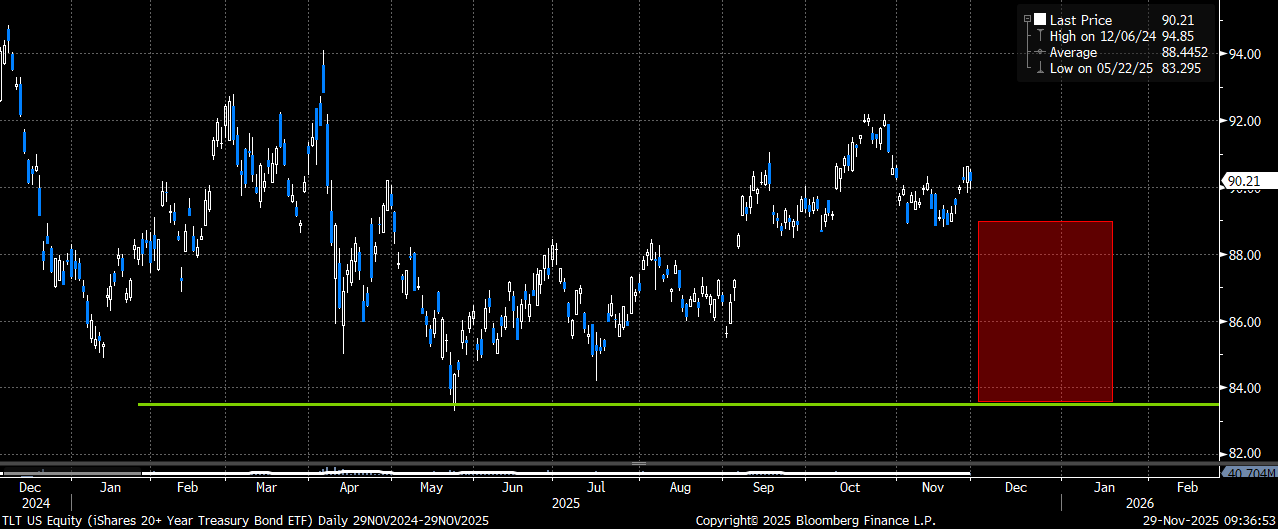Click the Mar month axis label
The width and height of the screenshot is (1278, 529).
point(266,488)
